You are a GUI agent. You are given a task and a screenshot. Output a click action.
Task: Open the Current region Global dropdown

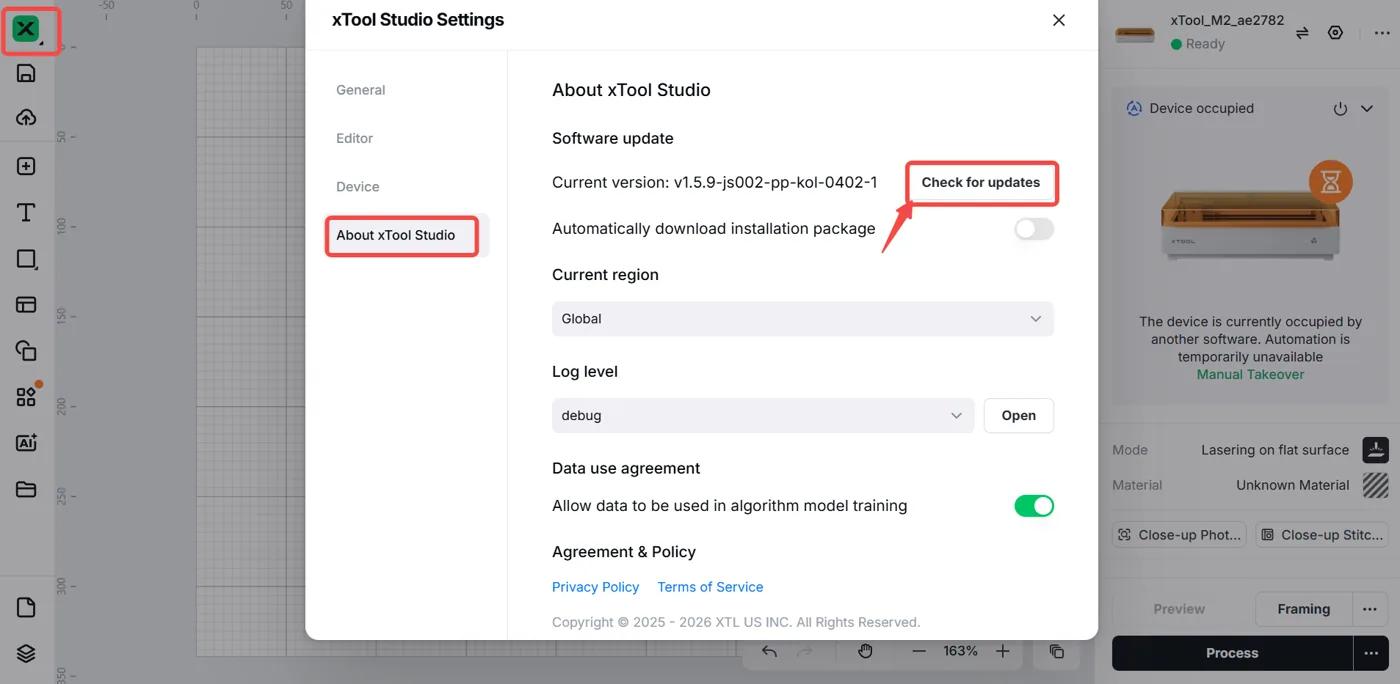point(803,319)
